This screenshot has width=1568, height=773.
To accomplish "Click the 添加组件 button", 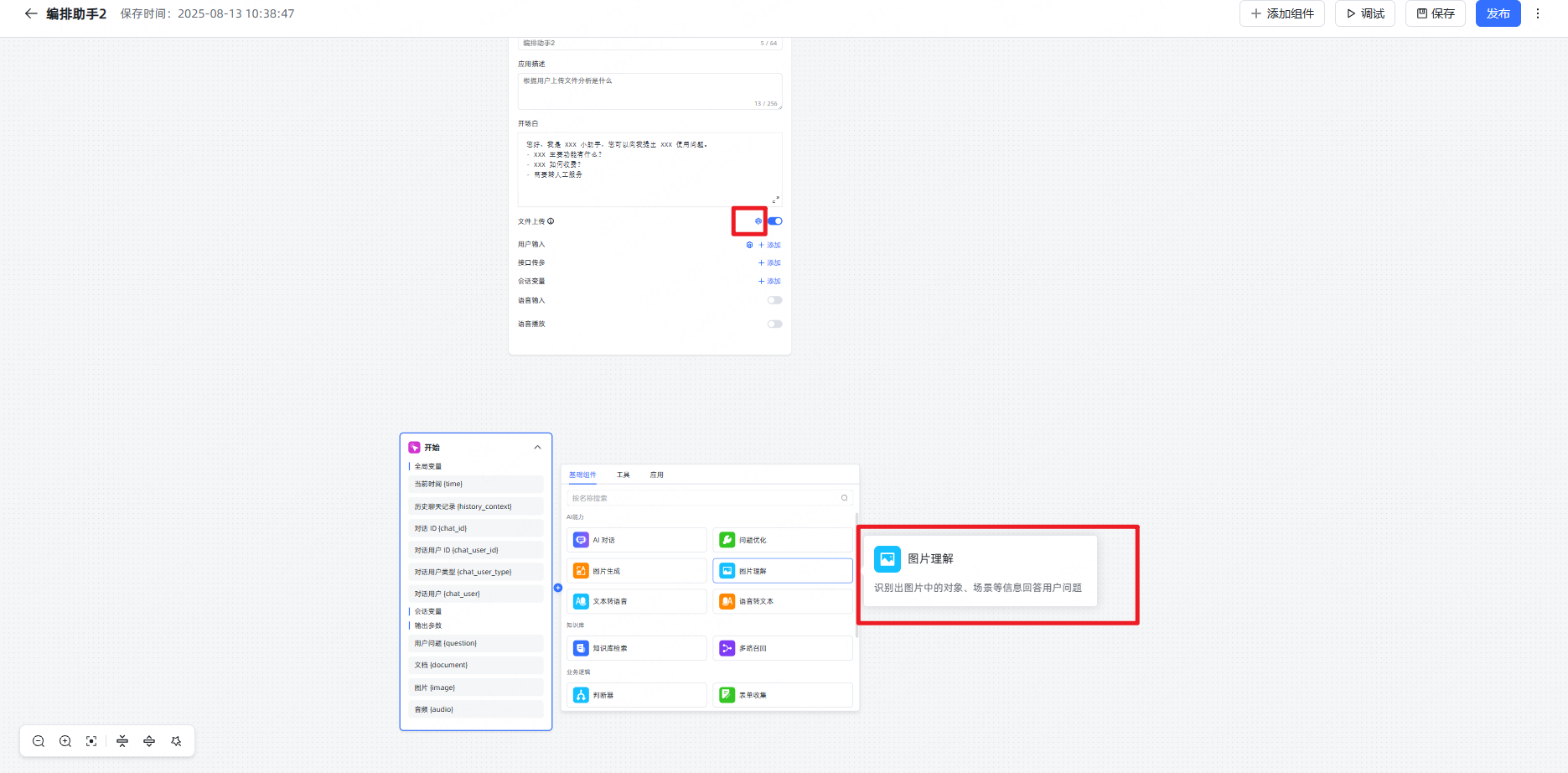I will tap(1282, 13).
